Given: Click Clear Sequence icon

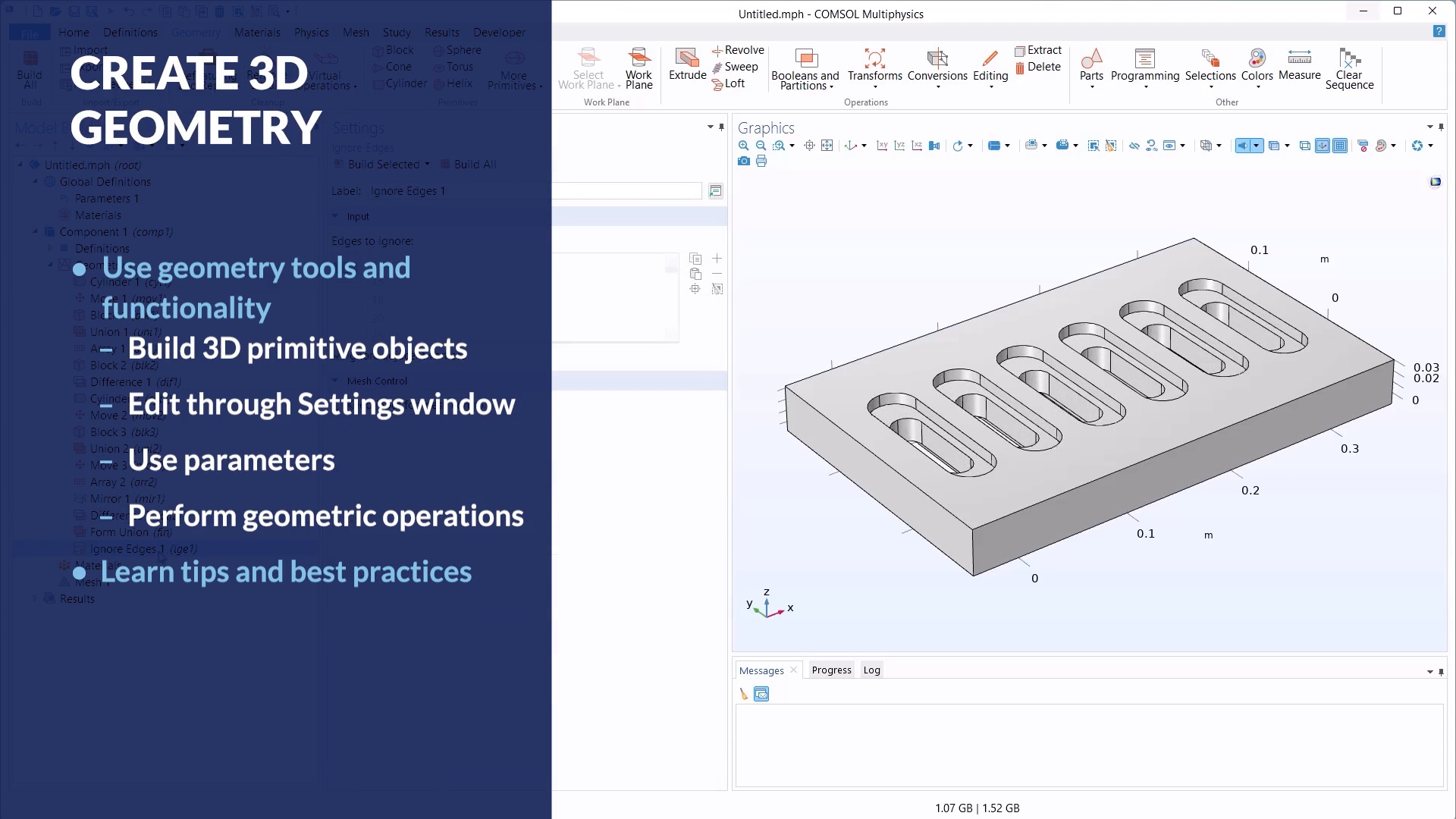Looking at the screenshot, I should pos(1349,69).
